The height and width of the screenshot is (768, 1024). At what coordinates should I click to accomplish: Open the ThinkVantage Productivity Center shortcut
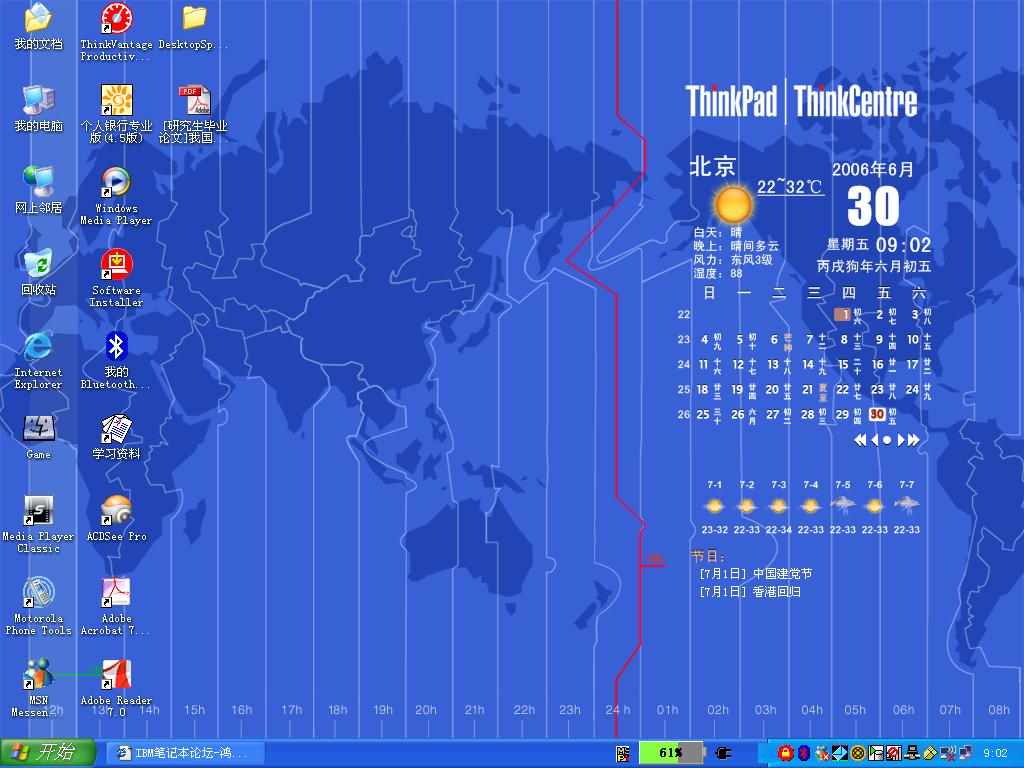(x=116, y=20)
